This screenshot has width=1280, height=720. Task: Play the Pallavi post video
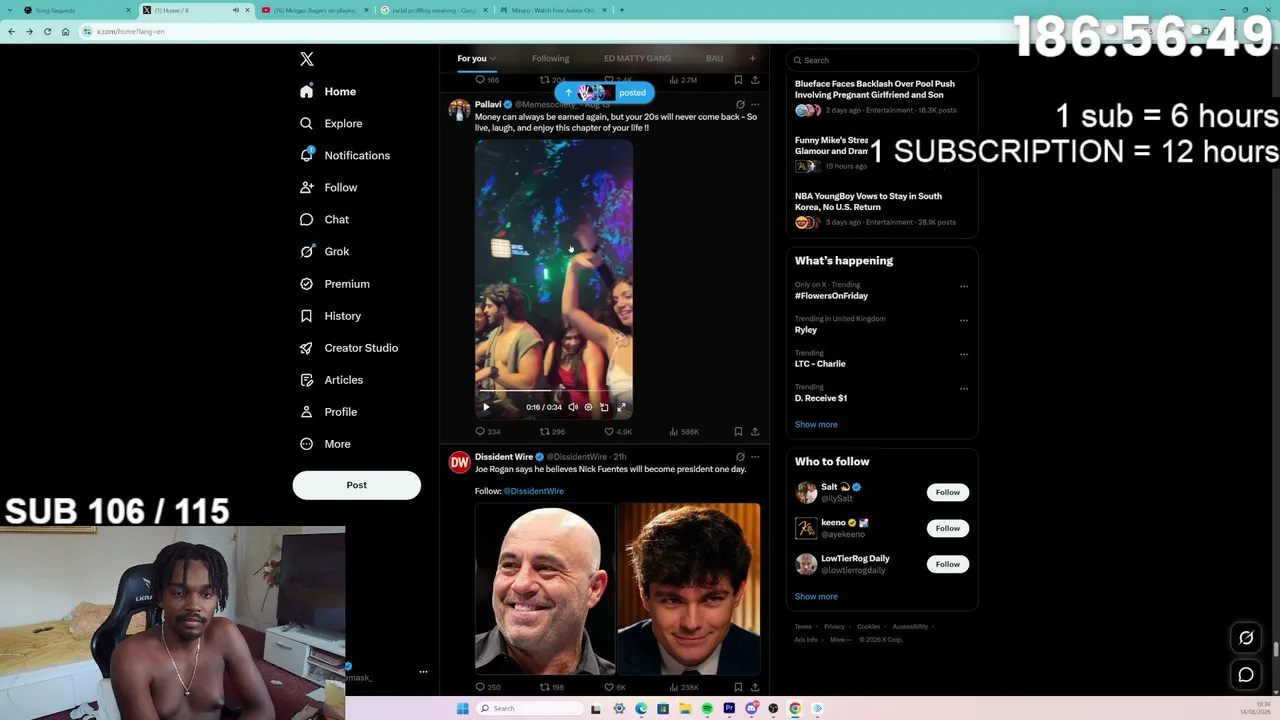coord(486,407)
